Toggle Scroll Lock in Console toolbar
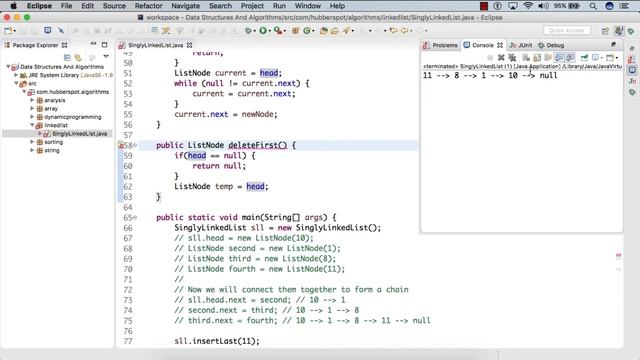This screenshot has width=640, height=360. pos(537,58)
